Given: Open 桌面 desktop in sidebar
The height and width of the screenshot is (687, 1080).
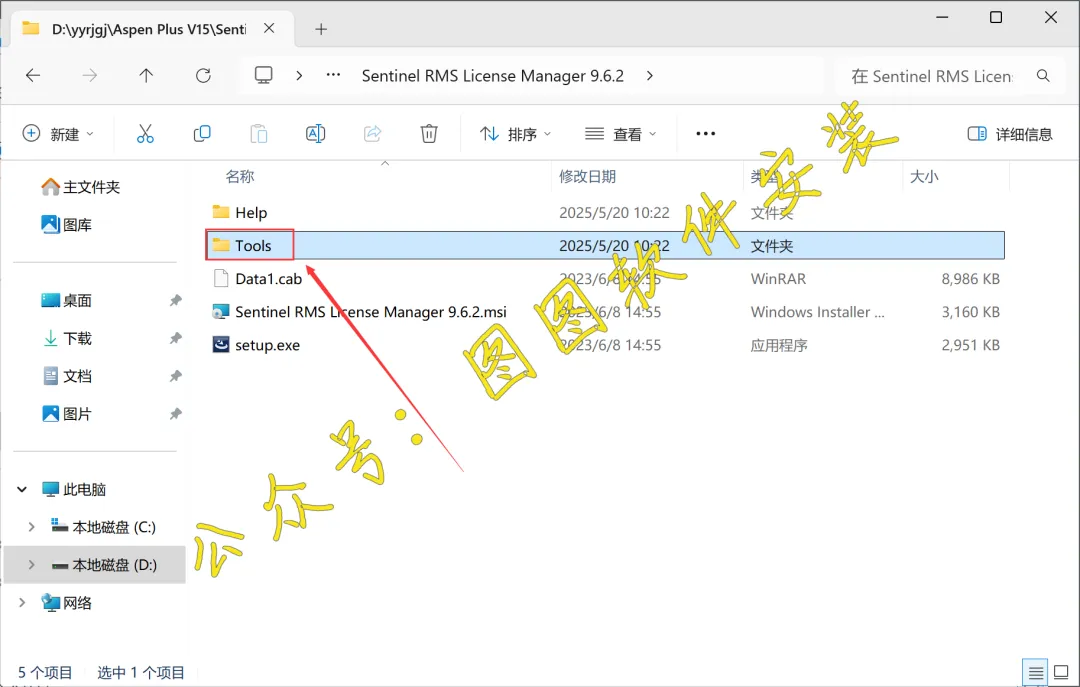Looking at the screenshot, I should tap(67, 300).
